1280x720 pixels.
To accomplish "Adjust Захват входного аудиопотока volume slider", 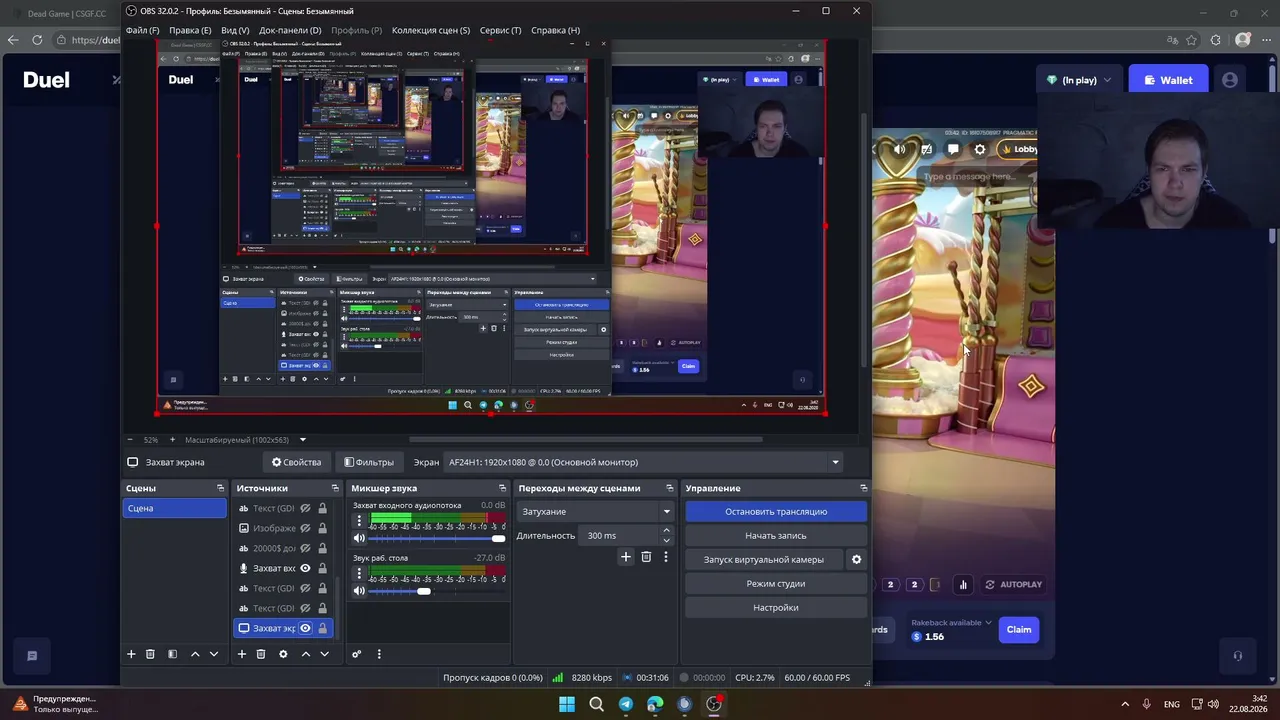I will tap(438, 538).
